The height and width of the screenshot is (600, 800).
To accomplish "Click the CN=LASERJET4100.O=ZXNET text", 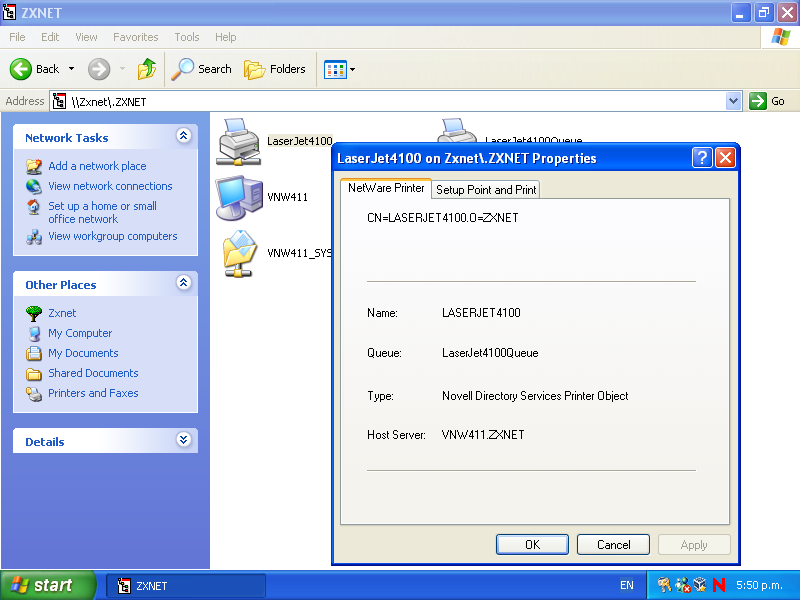I will 442,218.
